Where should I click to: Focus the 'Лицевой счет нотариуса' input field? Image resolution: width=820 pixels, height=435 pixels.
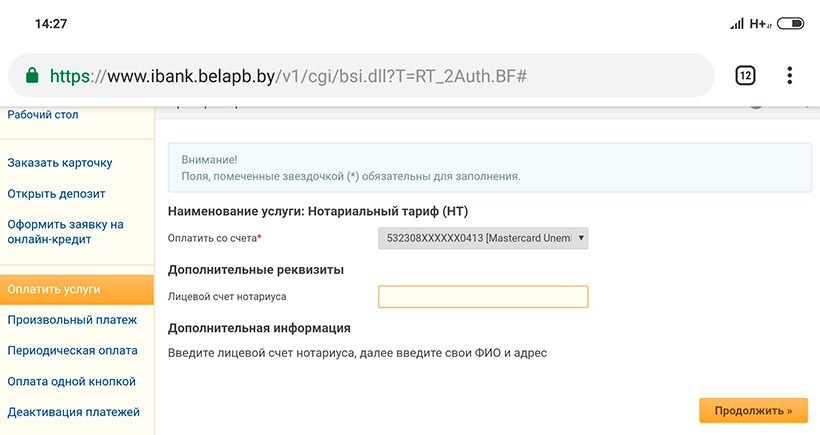(x=483, y=297)
